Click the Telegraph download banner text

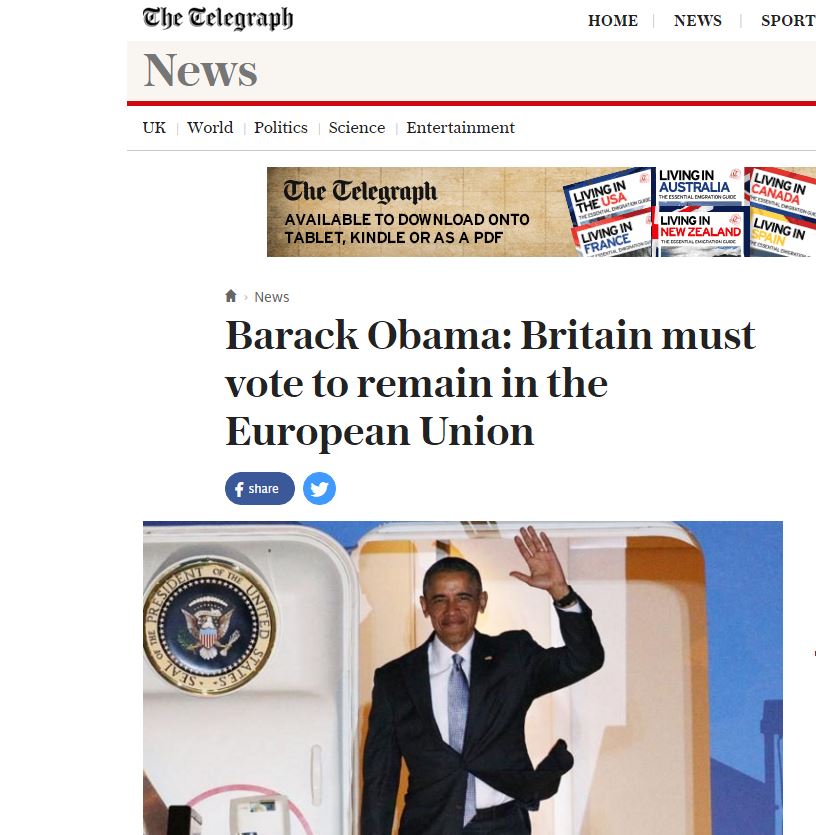pos(407,228)
